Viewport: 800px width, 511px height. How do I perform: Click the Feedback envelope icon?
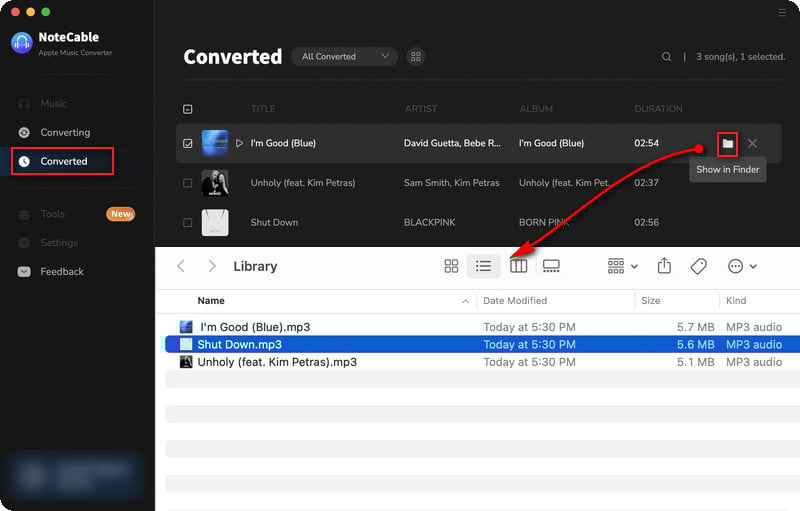click(x=24, y=272)
